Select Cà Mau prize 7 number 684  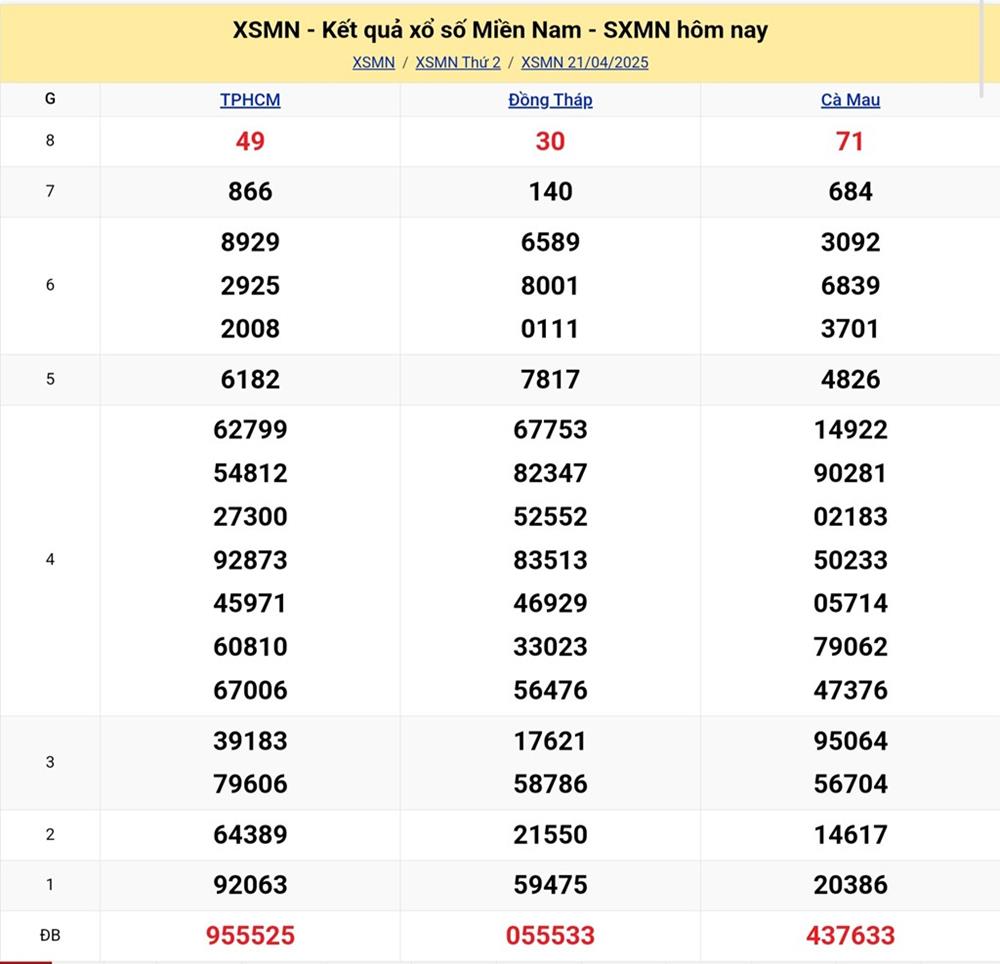point(850,192)
